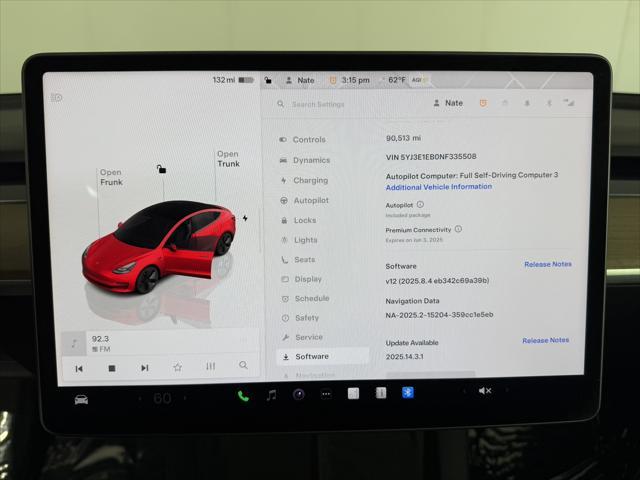This screenshot has height=480, width=640.
Task: Tap Open Trunk label
Action: click(229, 159)
